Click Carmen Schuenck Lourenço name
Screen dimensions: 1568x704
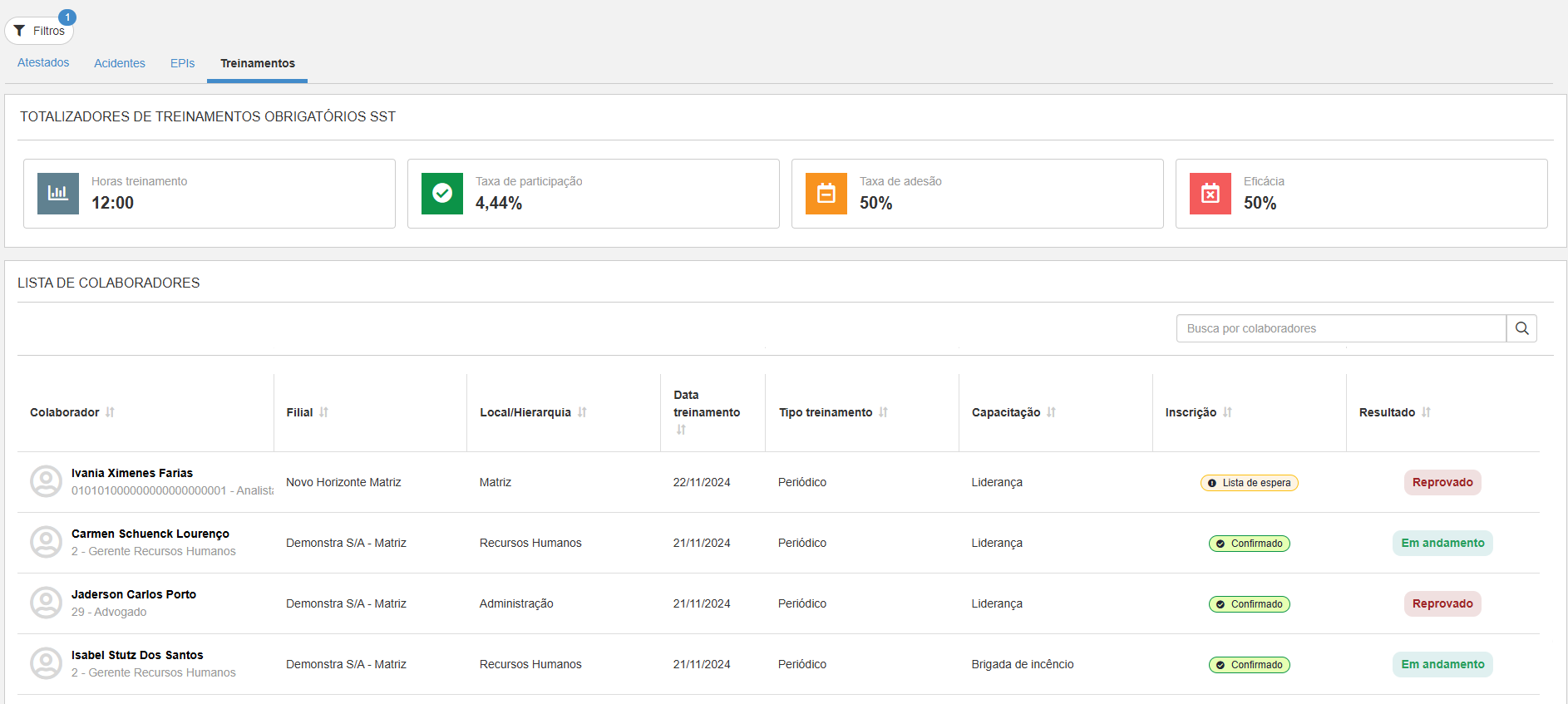[150, 534]
